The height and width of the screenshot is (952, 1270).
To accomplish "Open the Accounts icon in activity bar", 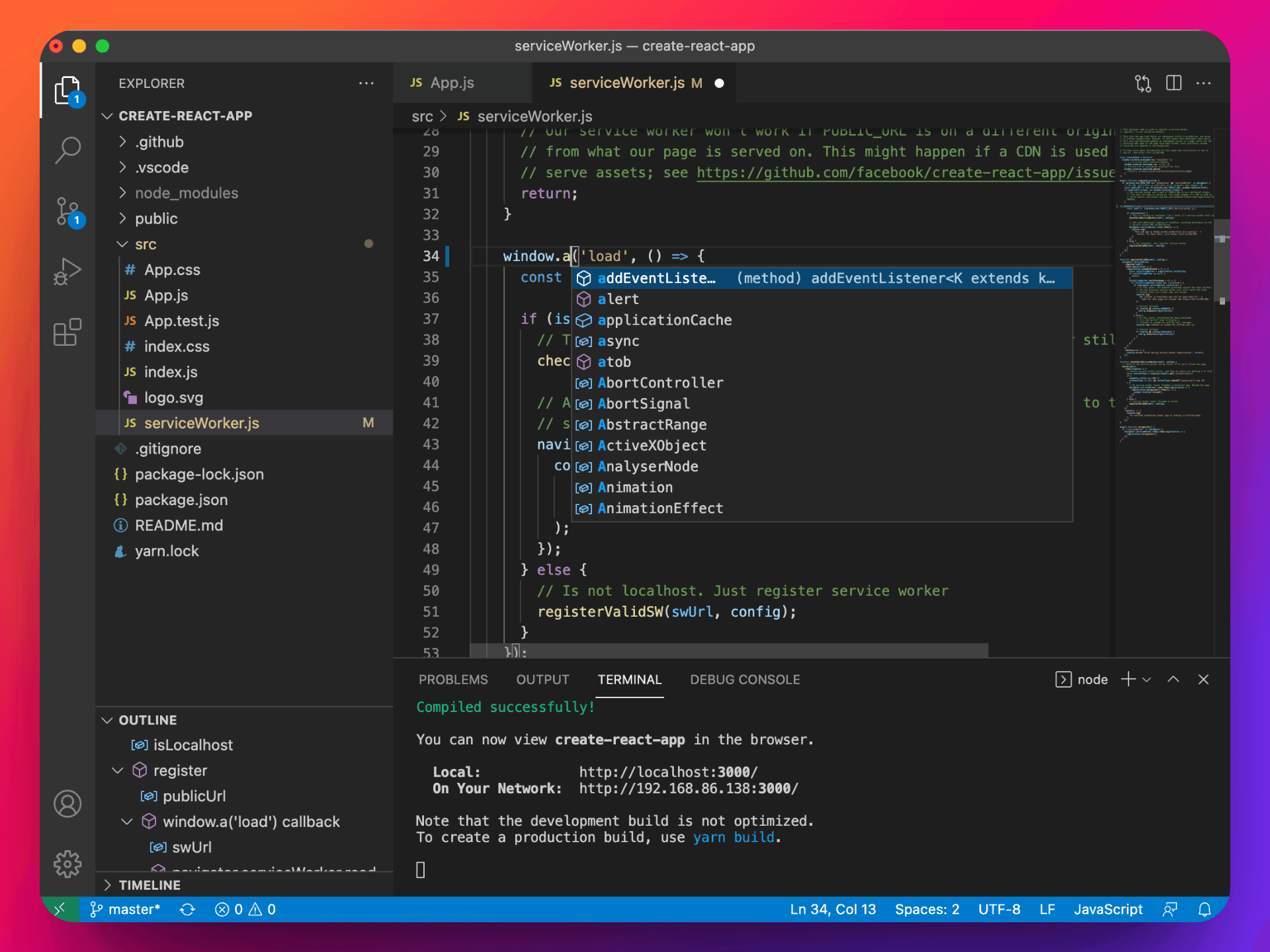I will pos(67,804).
